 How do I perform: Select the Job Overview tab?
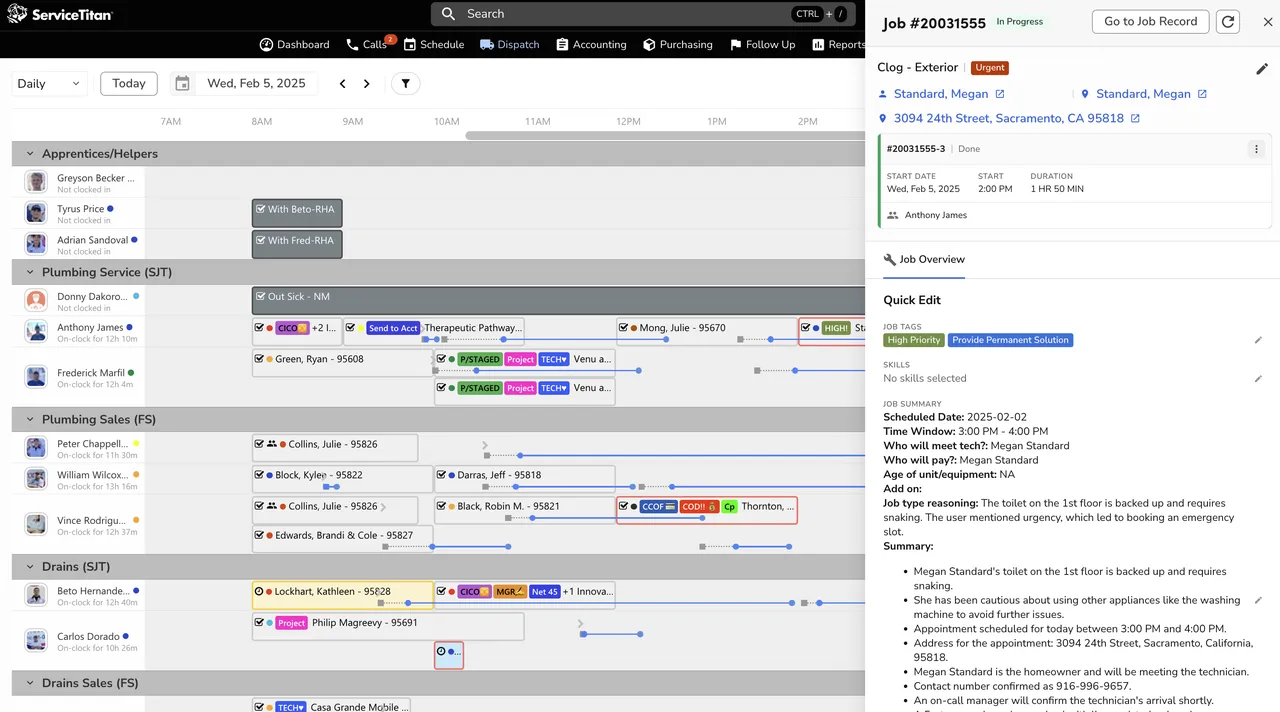(x=924, y=260)
